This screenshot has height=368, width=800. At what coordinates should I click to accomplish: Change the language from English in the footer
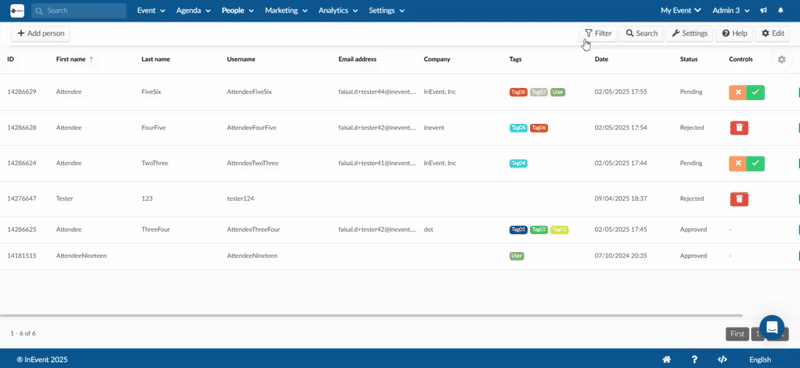click(760, 359)
